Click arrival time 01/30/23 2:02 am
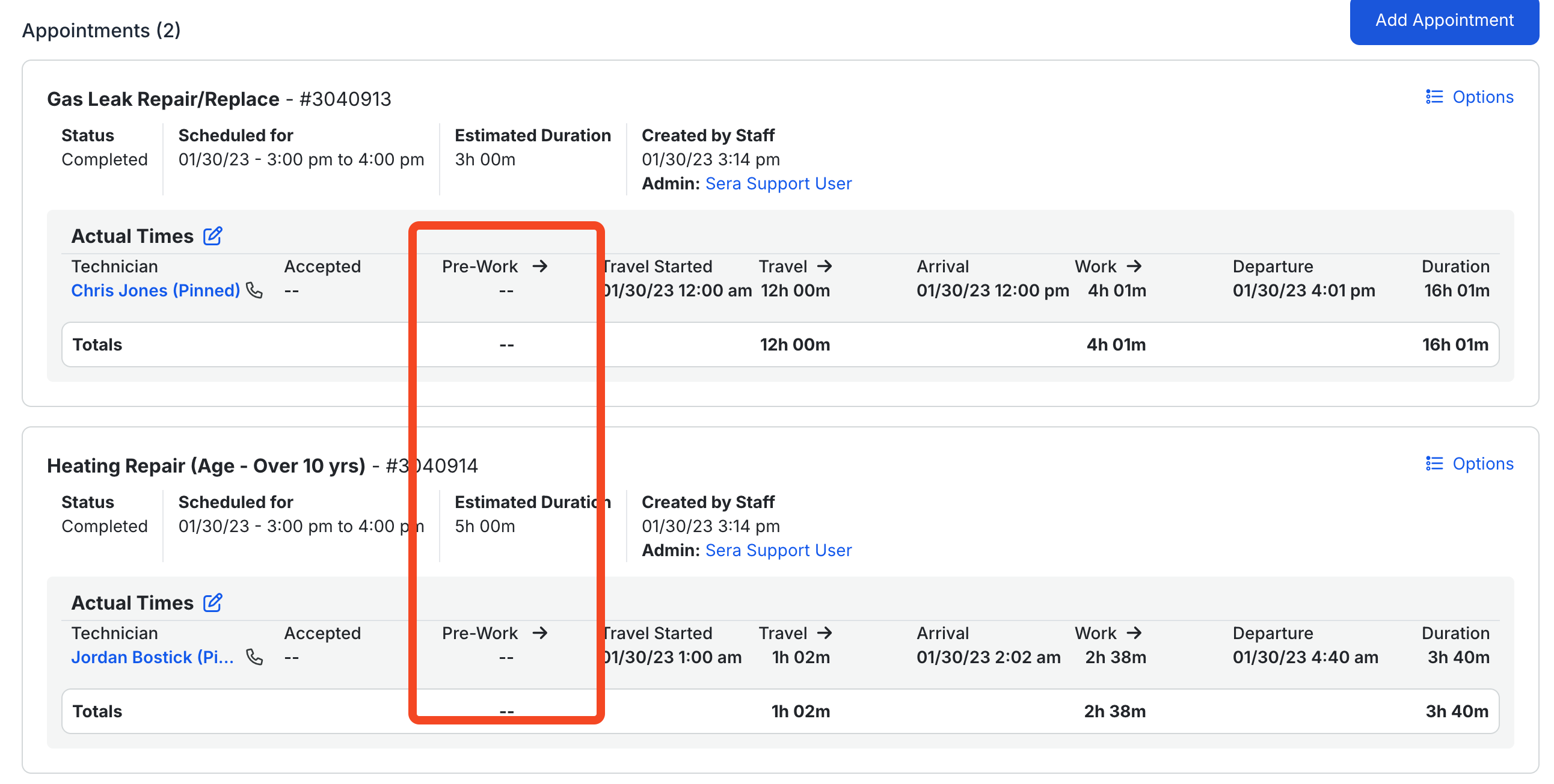Screen dimensions: 1554x784 tap(988, 657)
